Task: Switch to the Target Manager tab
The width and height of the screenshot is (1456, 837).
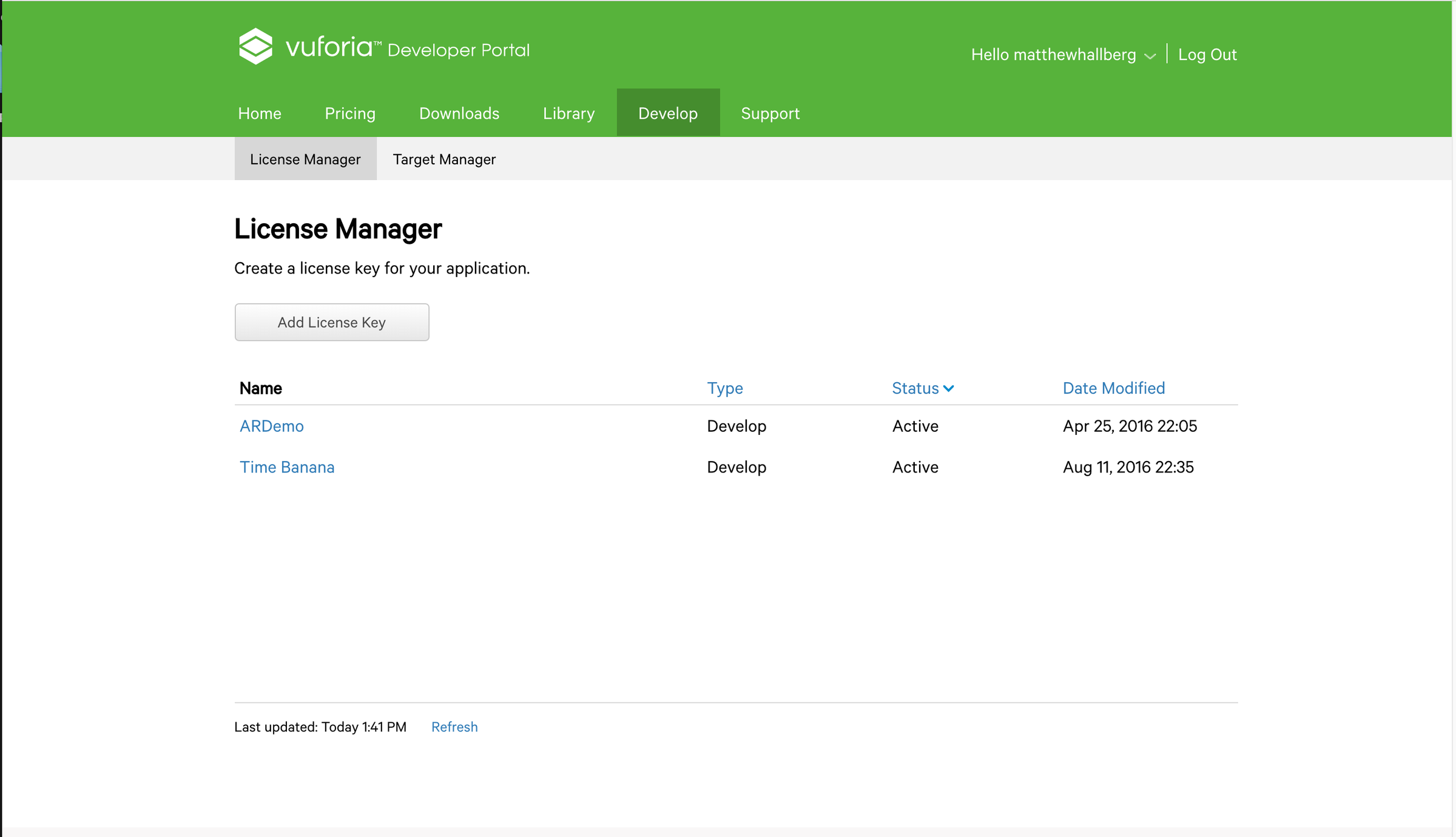Action: coord(444,159)
